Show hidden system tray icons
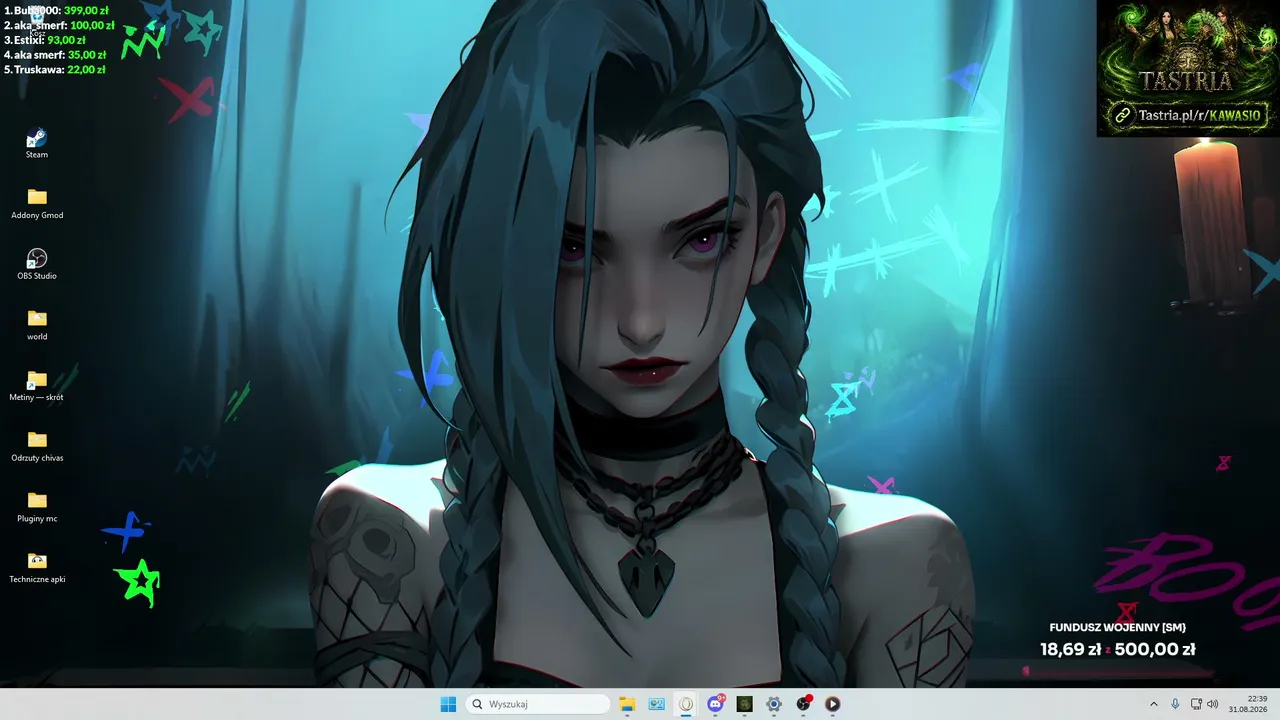The height and width of the screenshot is (720, 1280). 1153,704
